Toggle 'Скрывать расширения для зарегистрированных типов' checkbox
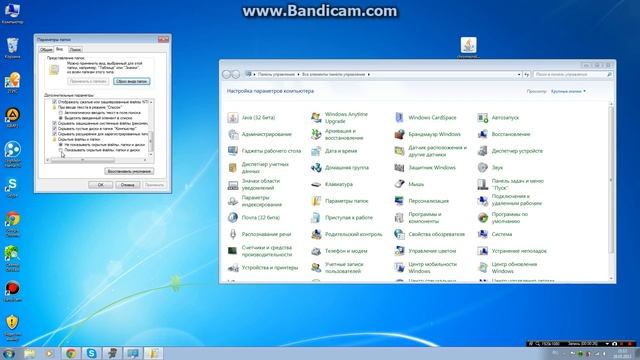Image resolution: width=640 pixels, height=360 pixels. tap(55, 134)
